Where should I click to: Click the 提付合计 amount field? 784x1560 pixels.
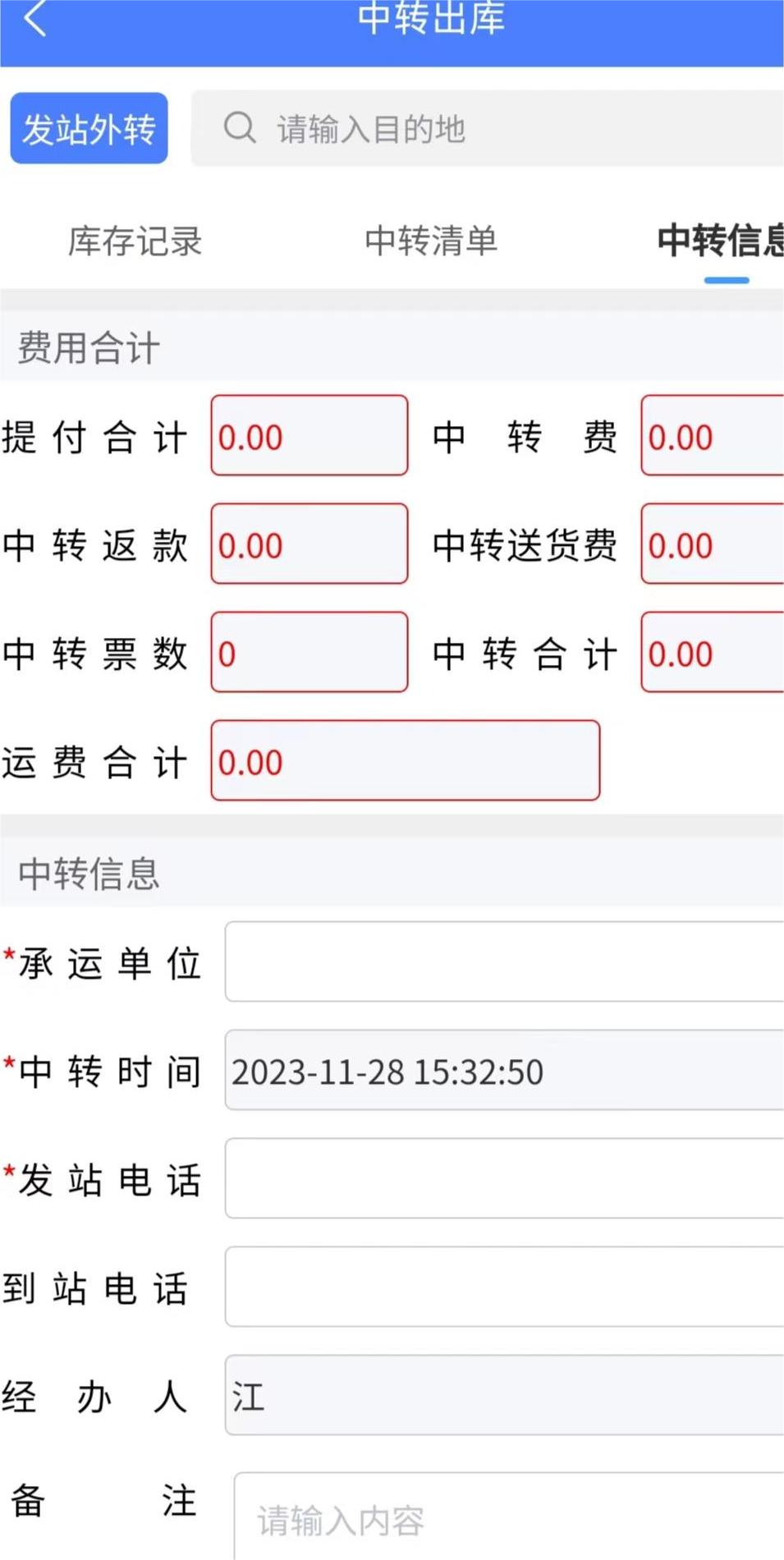pos(309,435)
